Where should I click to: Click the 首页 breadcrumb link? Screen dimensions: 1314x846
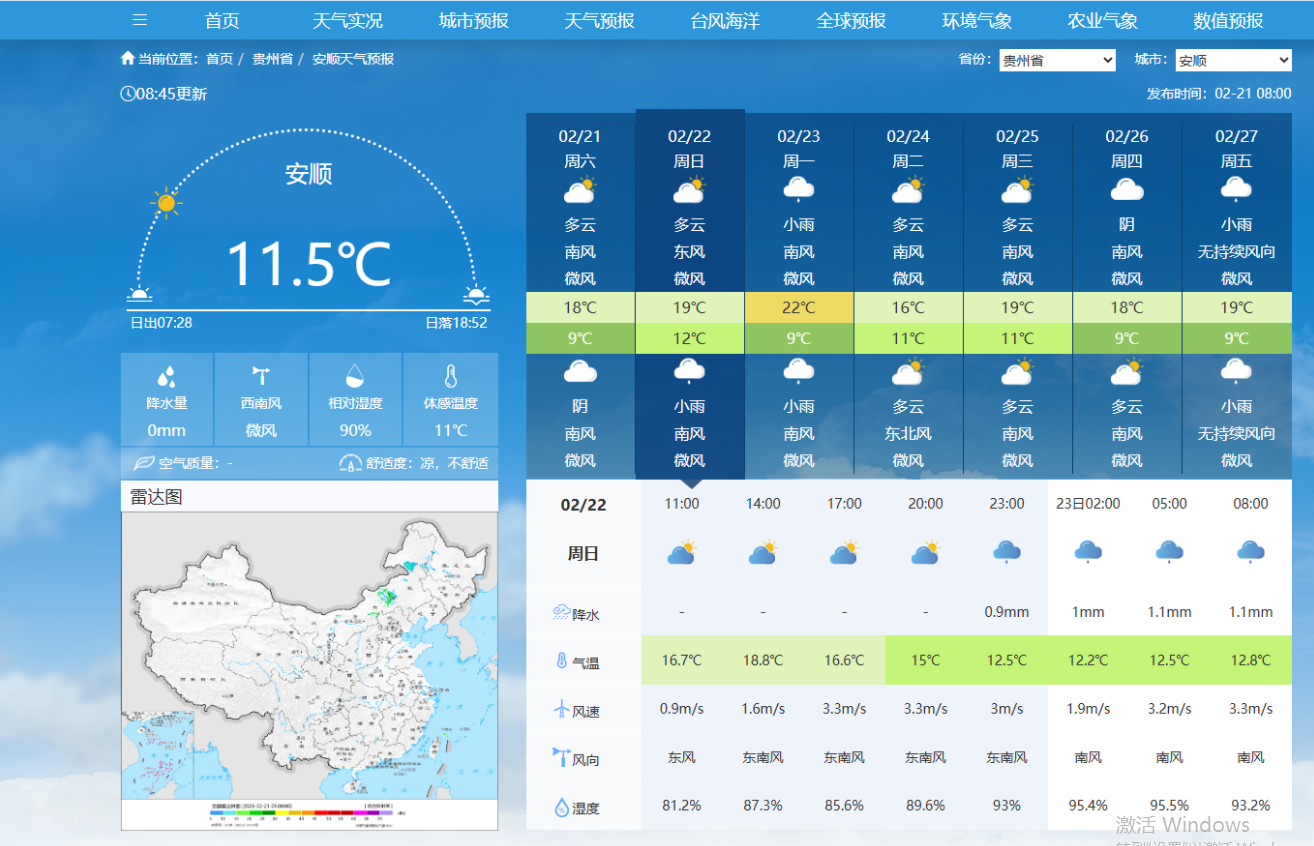point(219,59)
